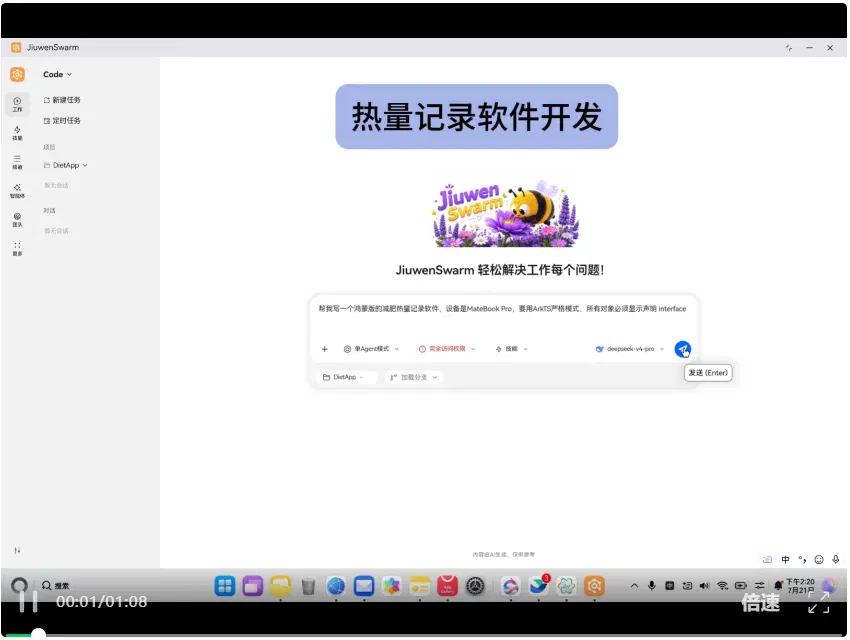Send the prompt with blue paper-plane button

[682, 349]
